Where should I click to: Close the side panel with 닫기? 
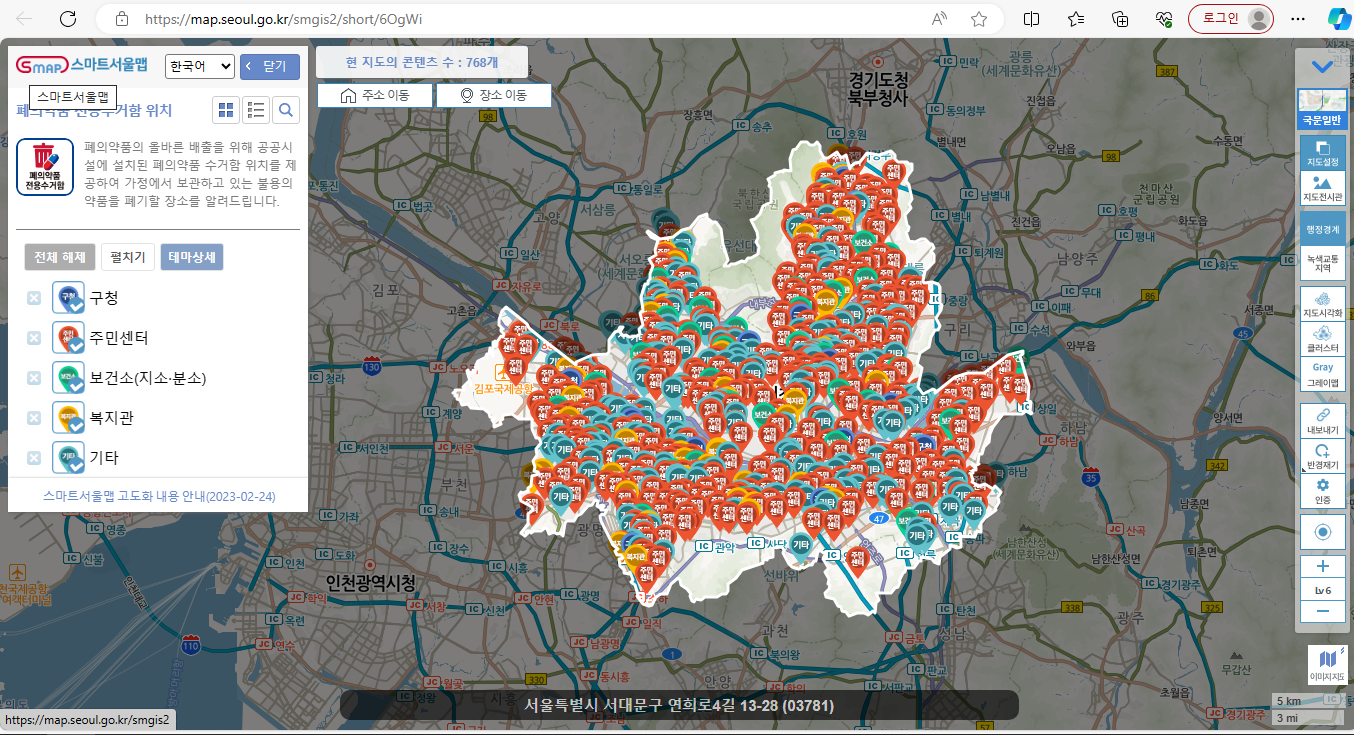[270, 66]
